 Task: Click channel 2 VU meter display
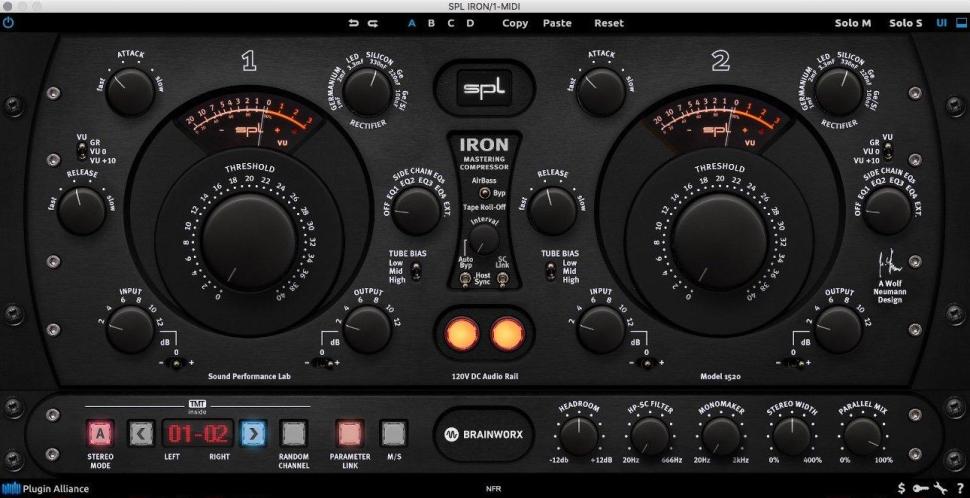(x=719, y=122)
